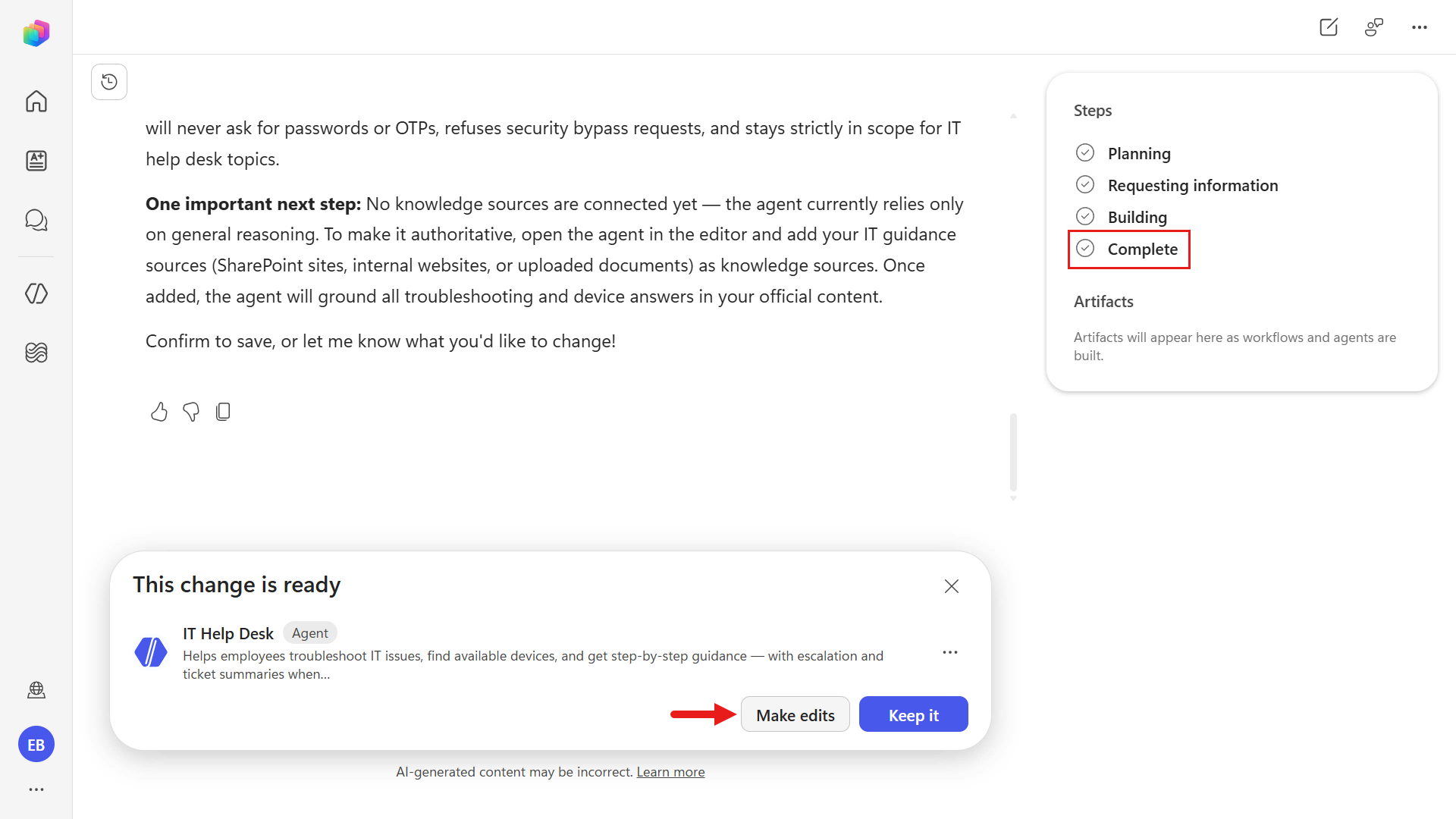Click the Building step check circle

click(1085, 217)
